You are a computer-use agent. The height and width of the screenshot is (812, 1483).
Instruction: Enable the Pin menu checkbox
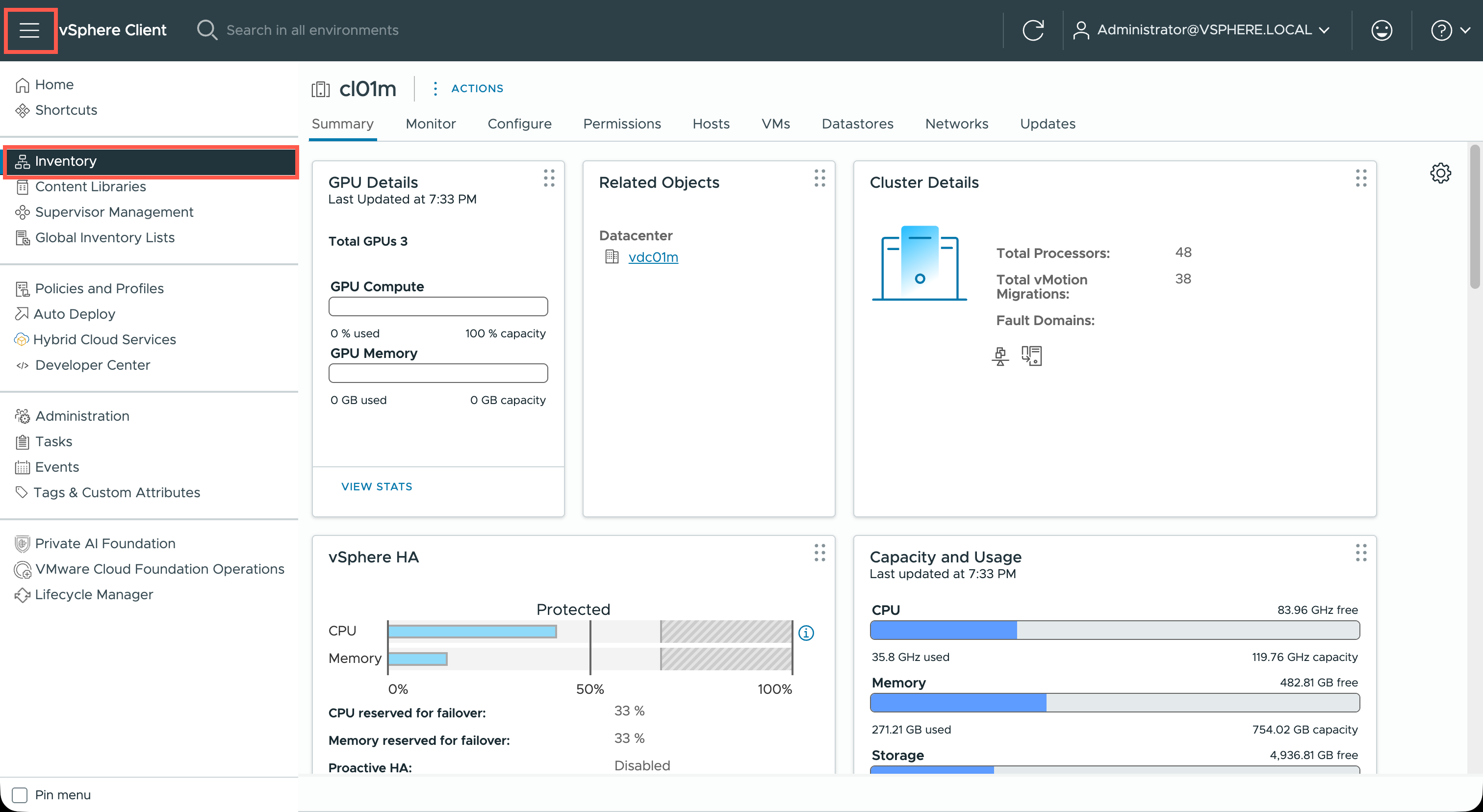pyautogui.click(x=20, y=795)
